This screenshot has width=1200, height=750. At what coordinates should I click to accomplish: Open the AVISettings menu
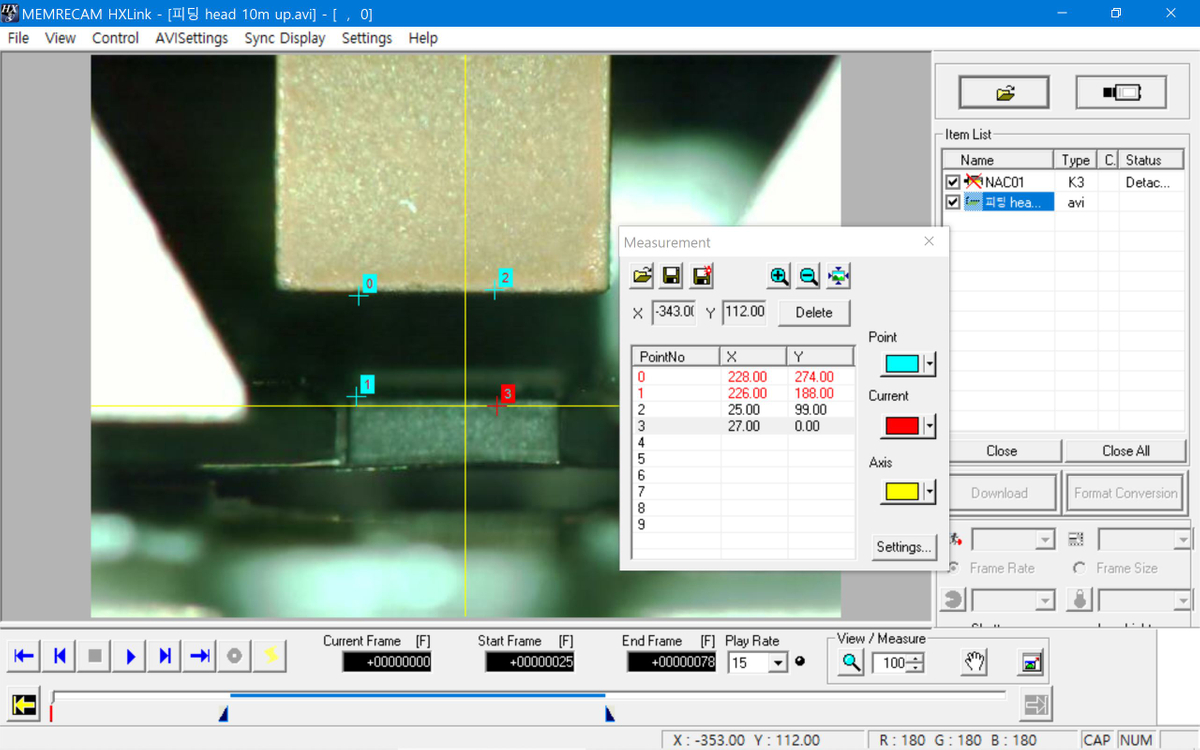(191, 38)
